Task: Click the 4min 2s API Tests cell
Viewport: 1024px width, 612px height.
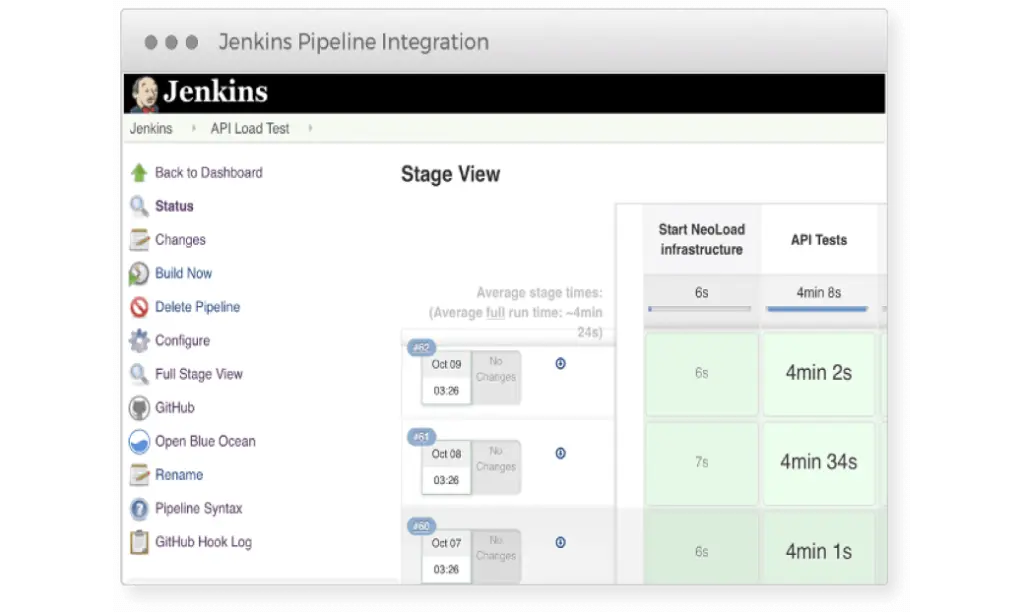Action: tap(818, 374)
